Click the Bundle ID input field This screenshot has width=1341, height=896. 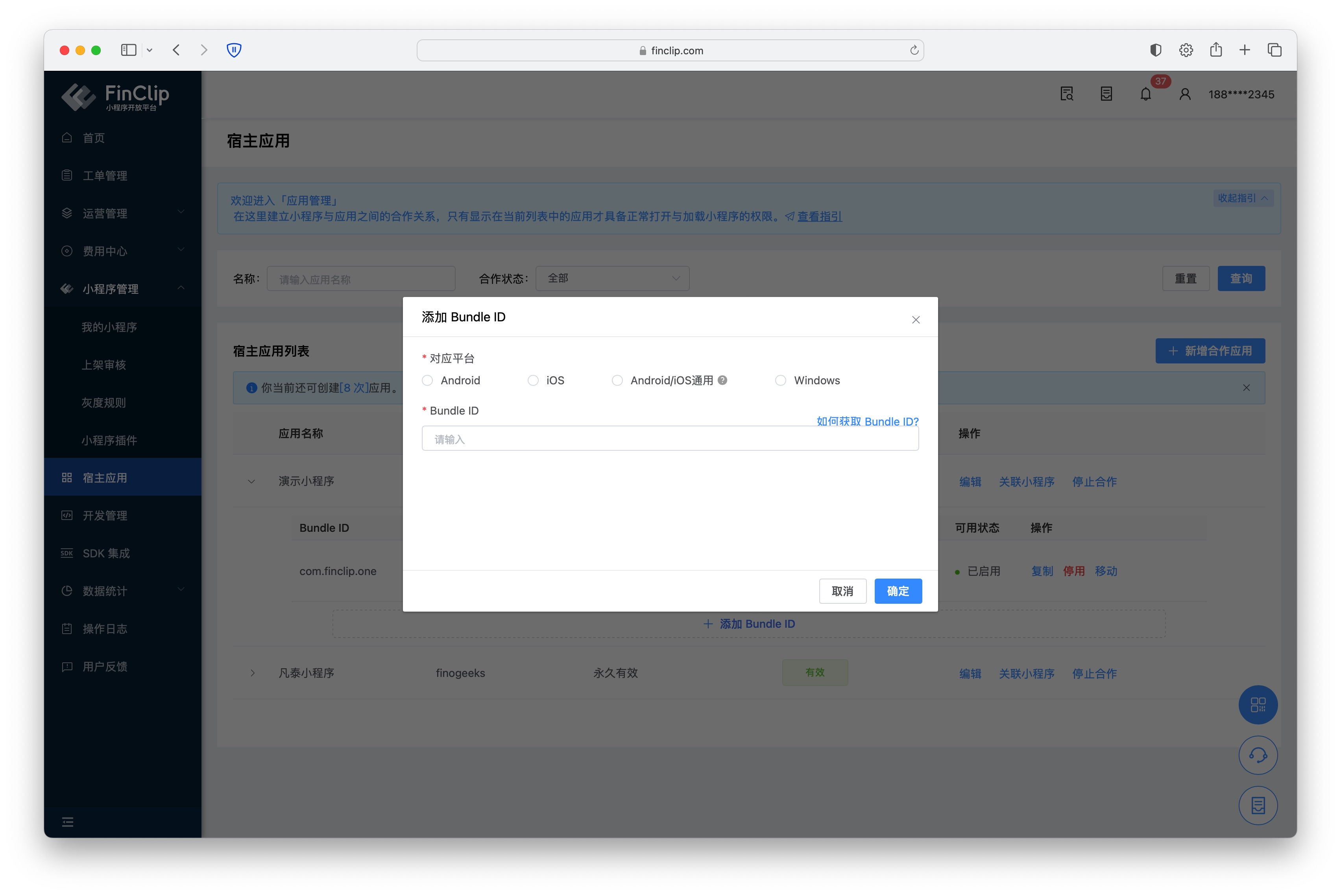tap(670, 439)
